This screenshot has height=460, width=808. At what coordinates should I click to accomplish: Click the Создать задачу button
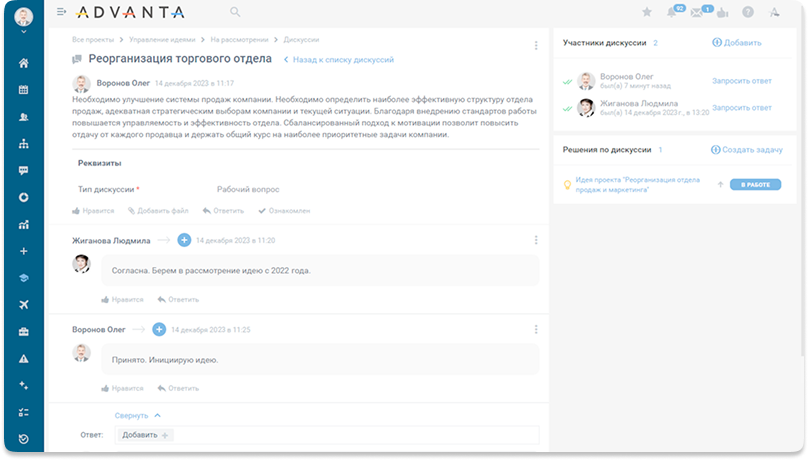pyautogui.click(x=746, y=149)
